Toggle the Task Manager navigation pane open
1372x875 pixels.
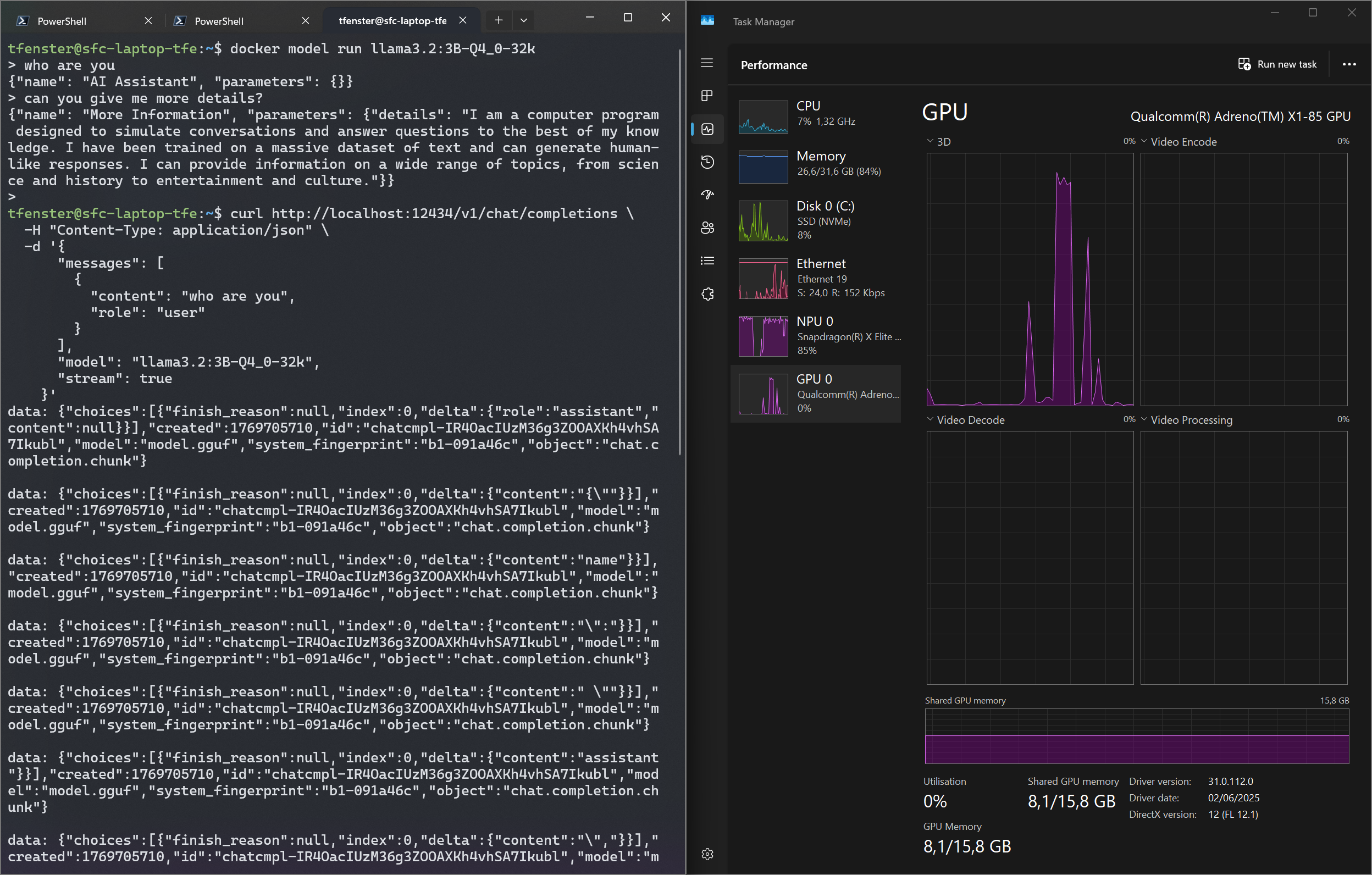pos(707,63)
